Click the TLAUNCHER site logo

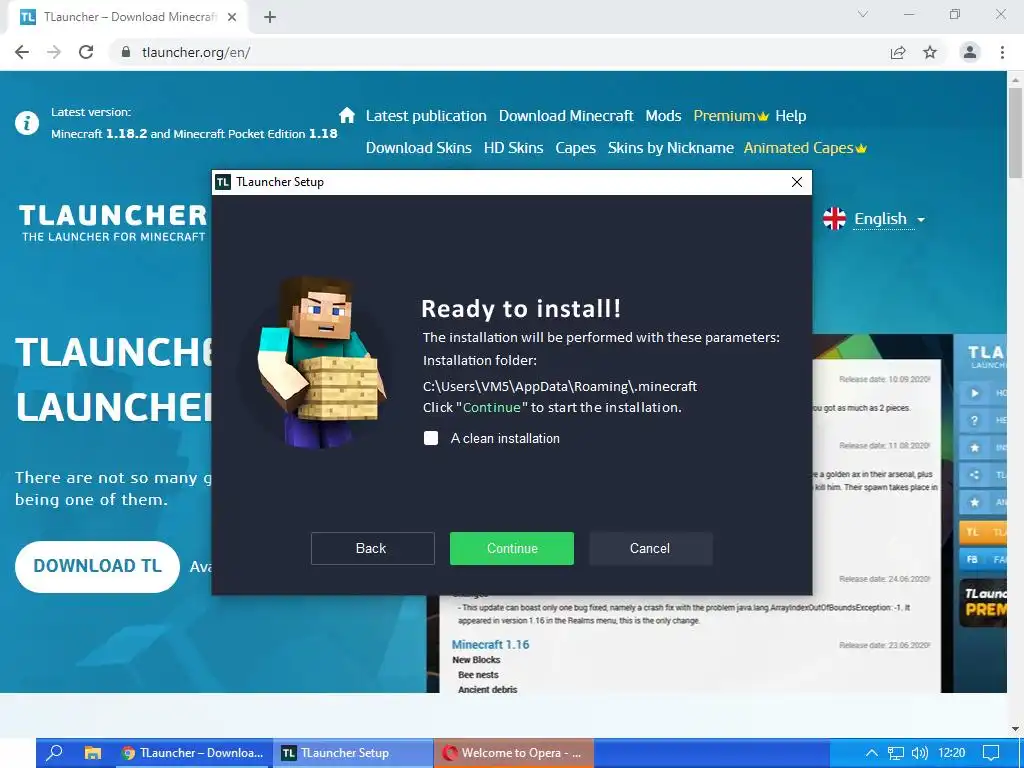pos(113,223)
